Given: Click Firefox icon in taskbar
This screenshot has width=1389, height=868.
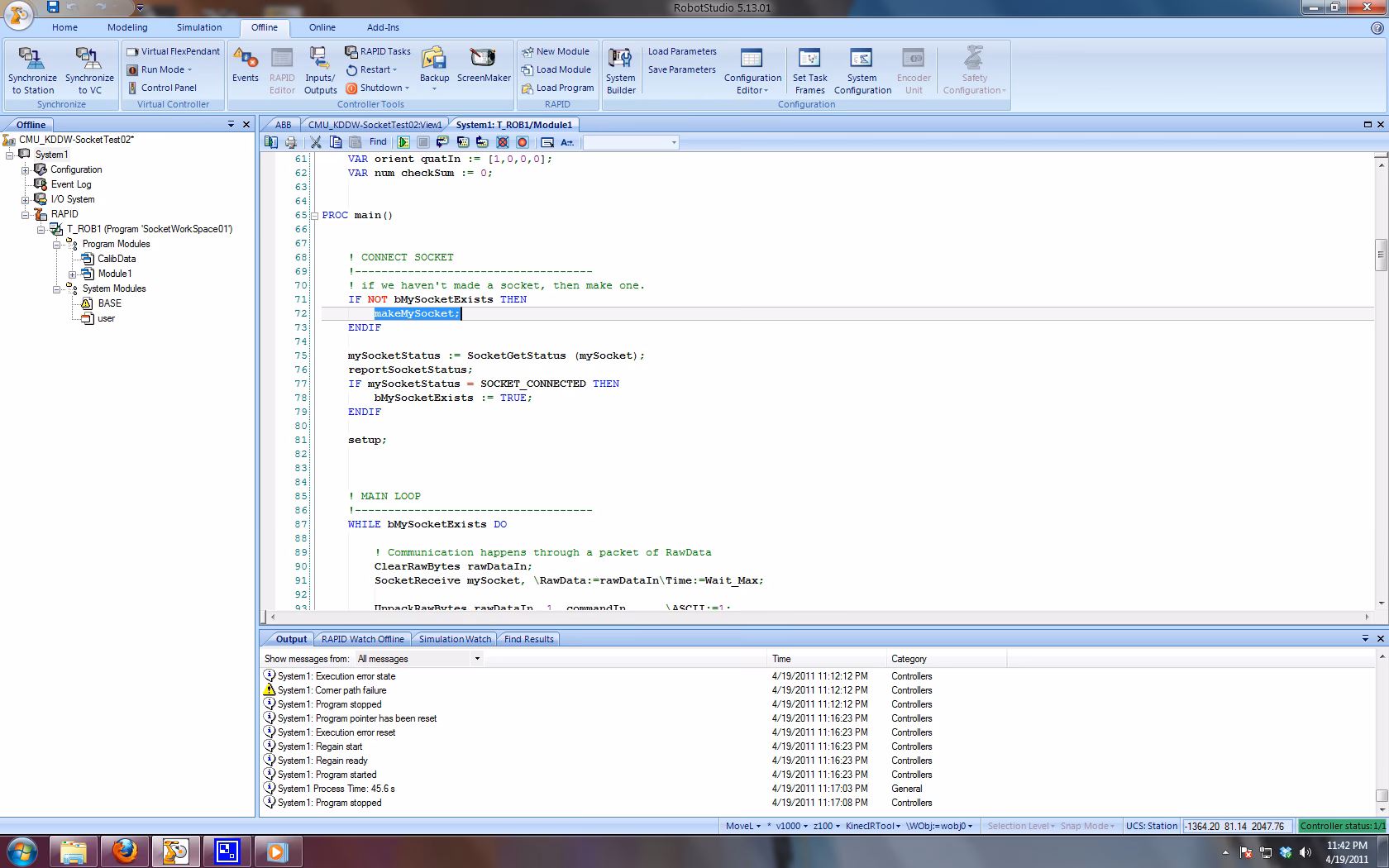Looking at the screenshot, I should pos(125,851).
